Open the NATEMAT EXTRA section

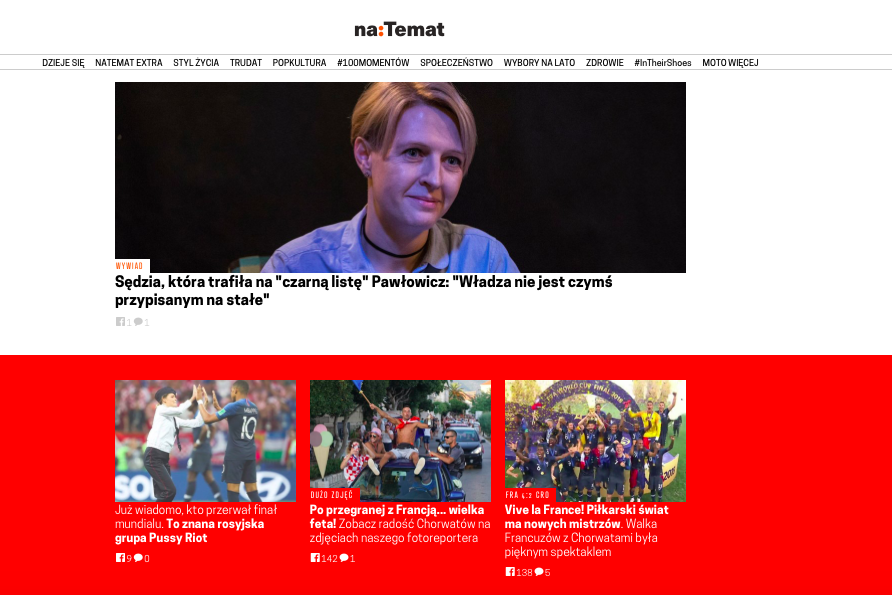point(129,63)
